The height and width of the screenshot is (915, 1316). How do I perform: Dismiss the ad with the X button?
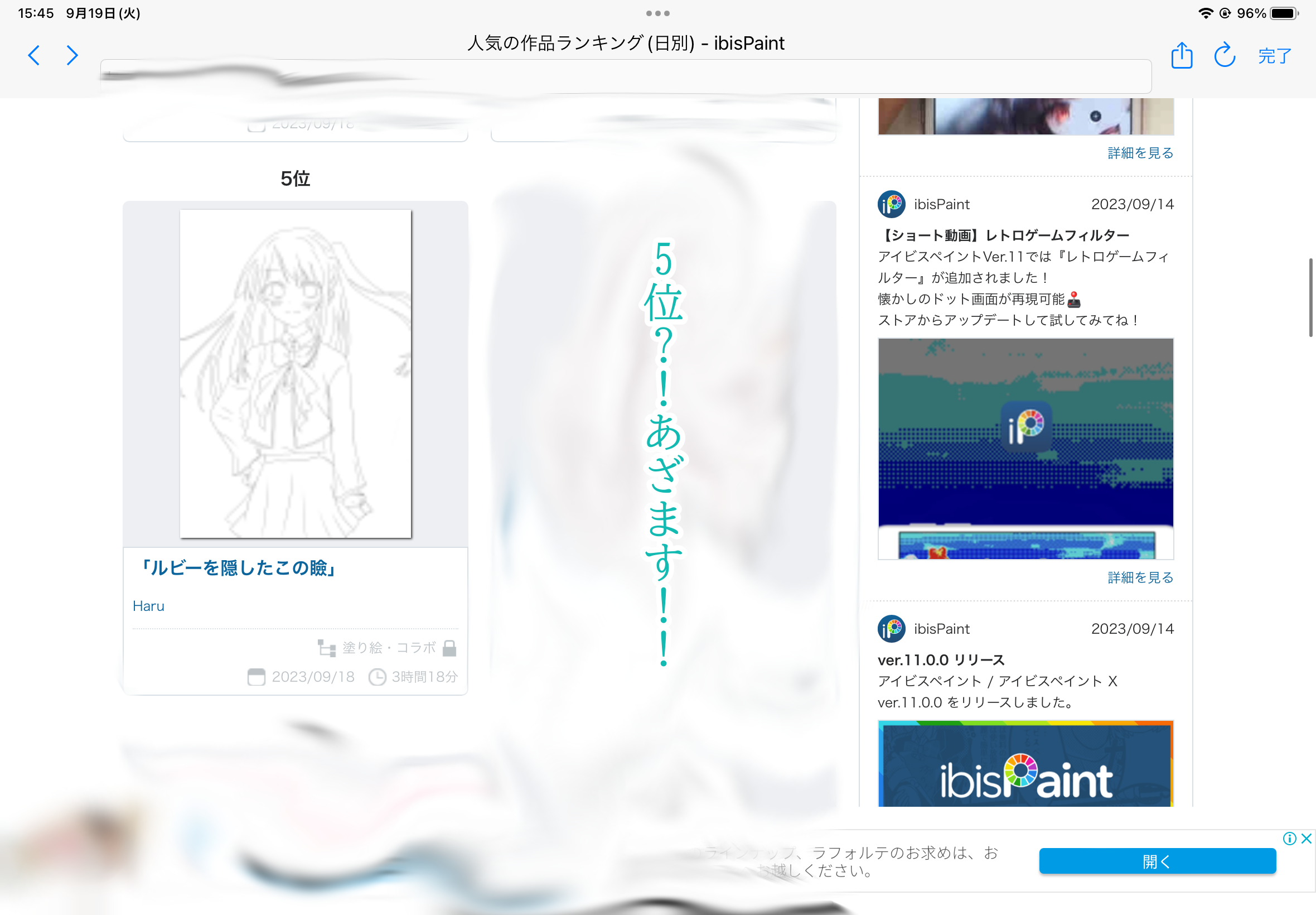click(1307, 839)
